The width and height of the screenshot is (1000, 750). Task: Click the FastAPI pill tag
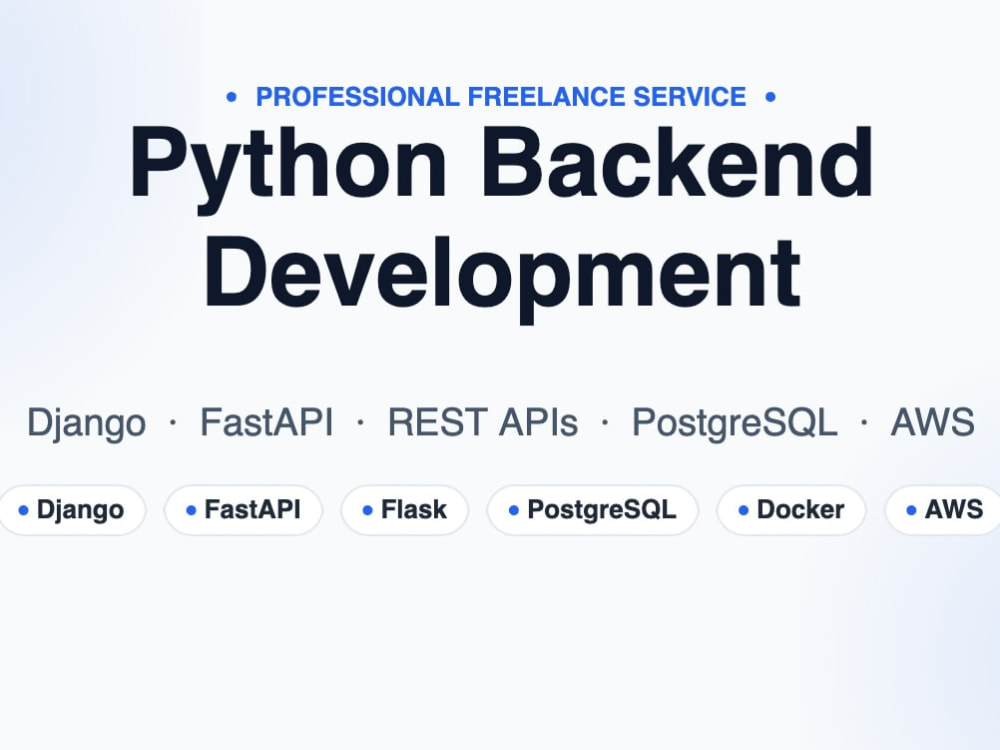pos(243,510)
